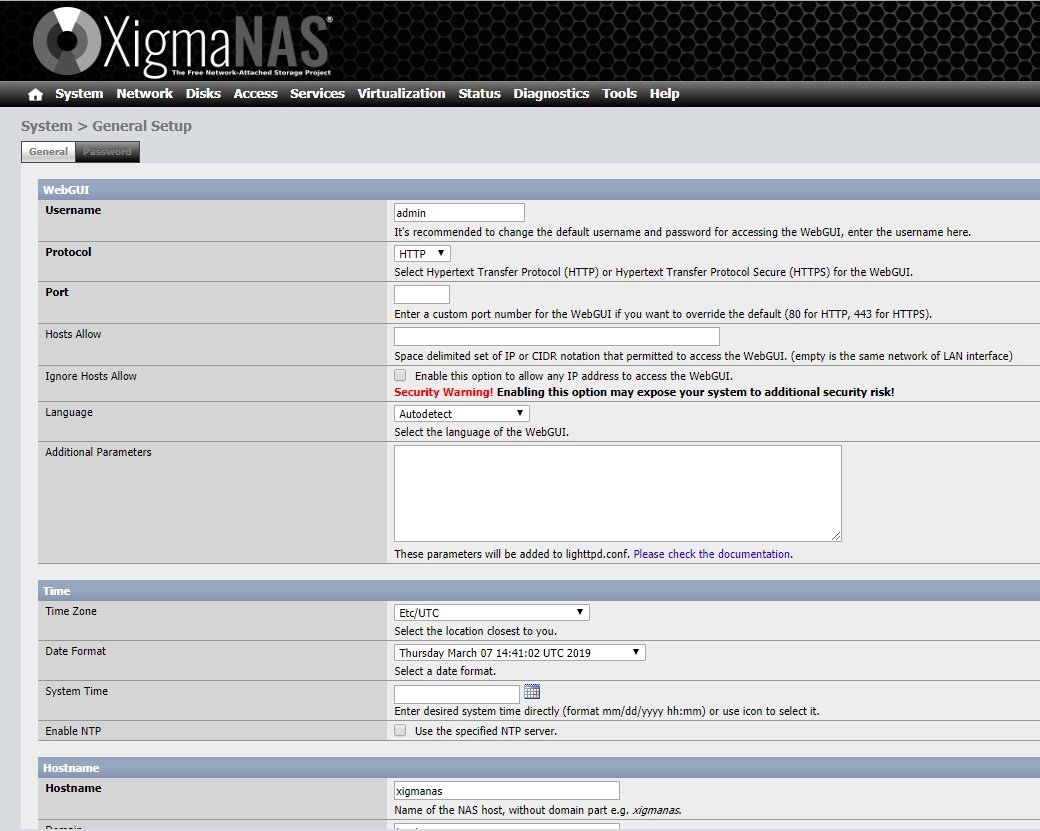Select the General tab
Screen dimensions: 1040x831
point(48,152)
